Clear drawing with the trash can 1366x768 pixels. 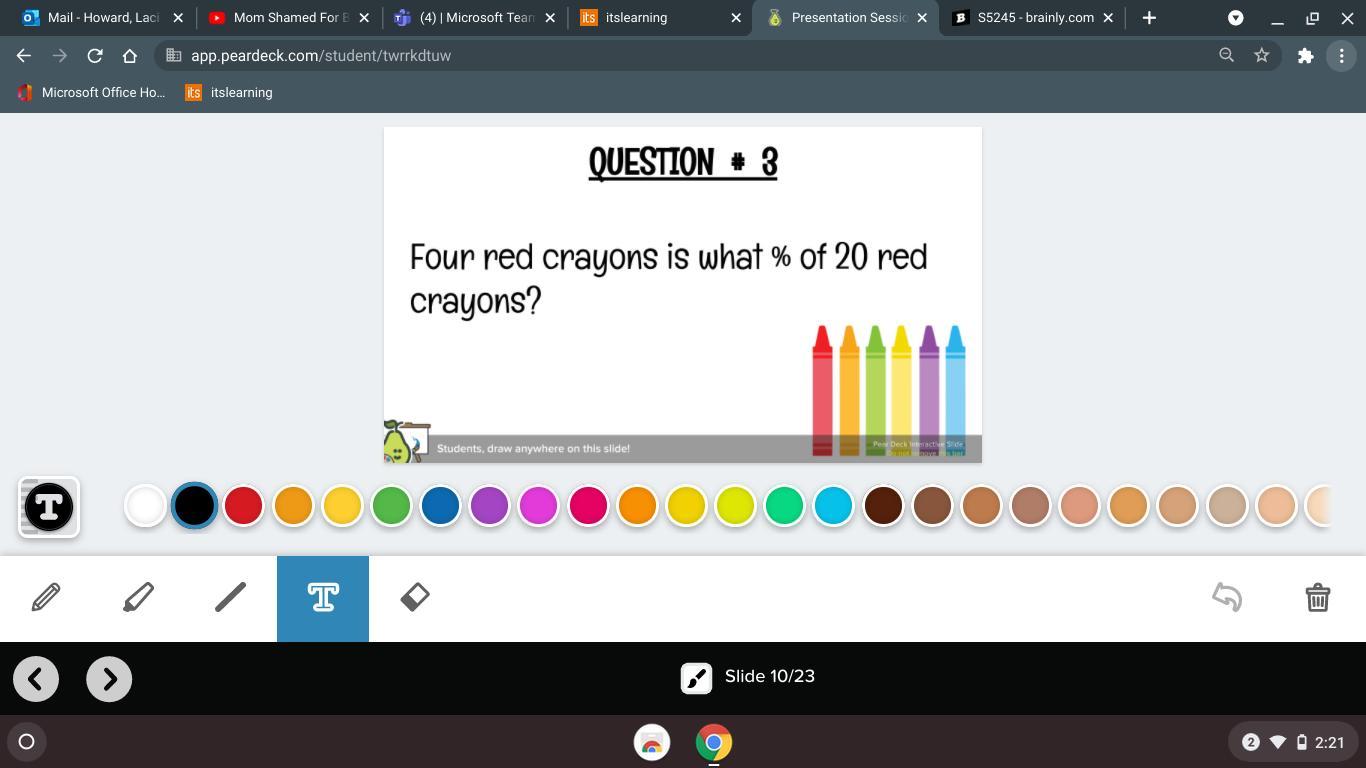1318,598
